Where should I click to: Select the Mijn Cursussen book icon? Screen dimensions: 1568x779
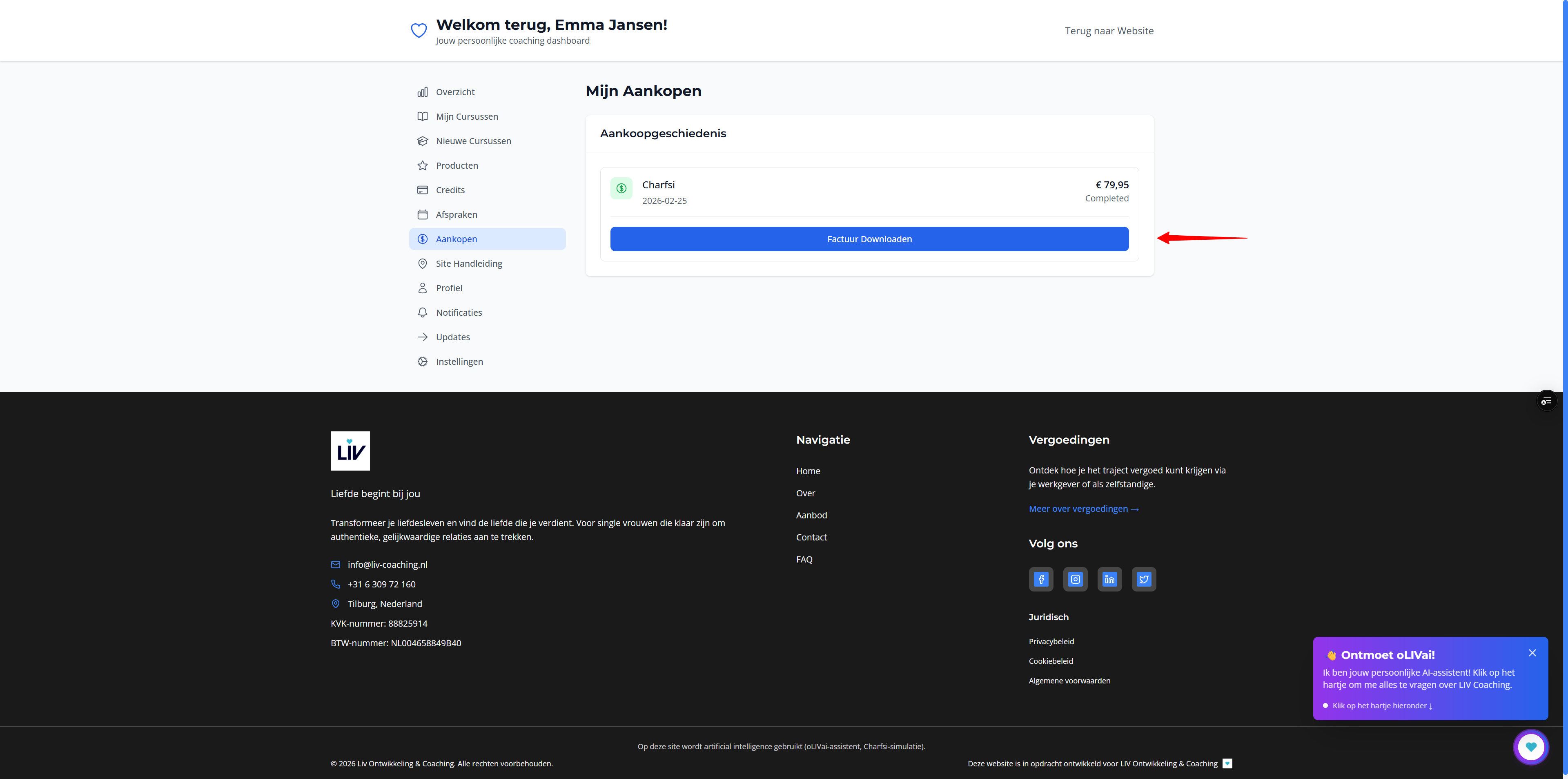click(x=423, y=116)
